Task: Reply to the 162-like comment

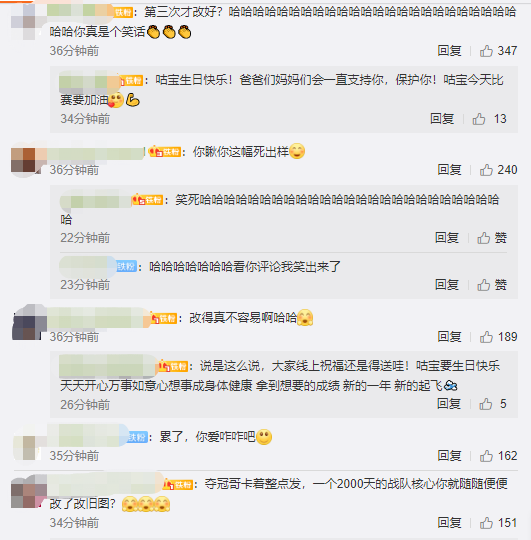Action: pos(449,456)
